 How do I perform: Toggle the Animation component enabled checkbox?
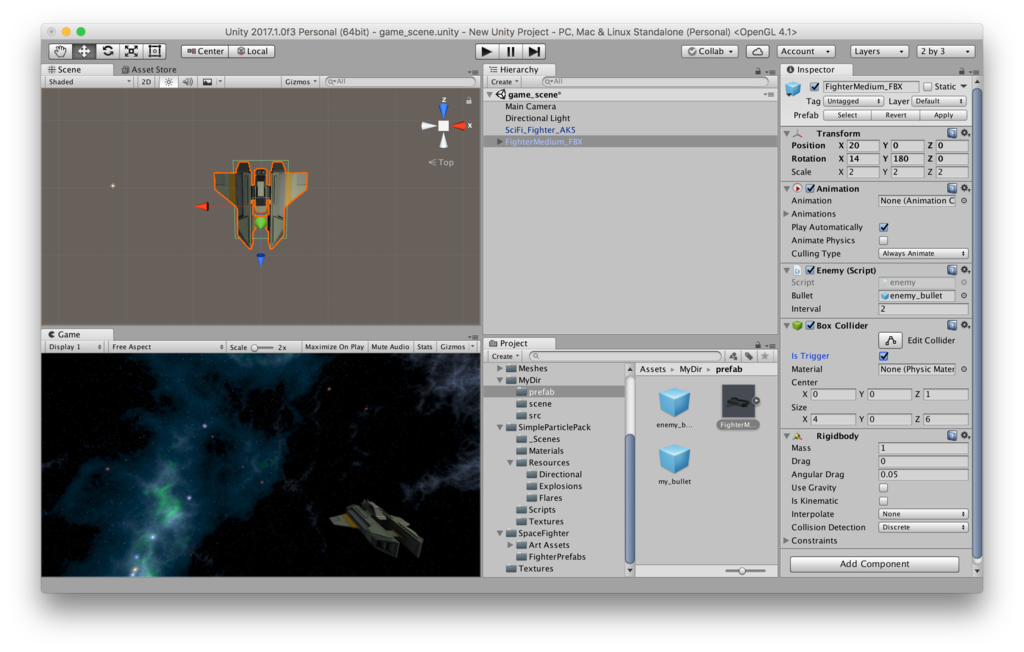(x=810, y=188)
